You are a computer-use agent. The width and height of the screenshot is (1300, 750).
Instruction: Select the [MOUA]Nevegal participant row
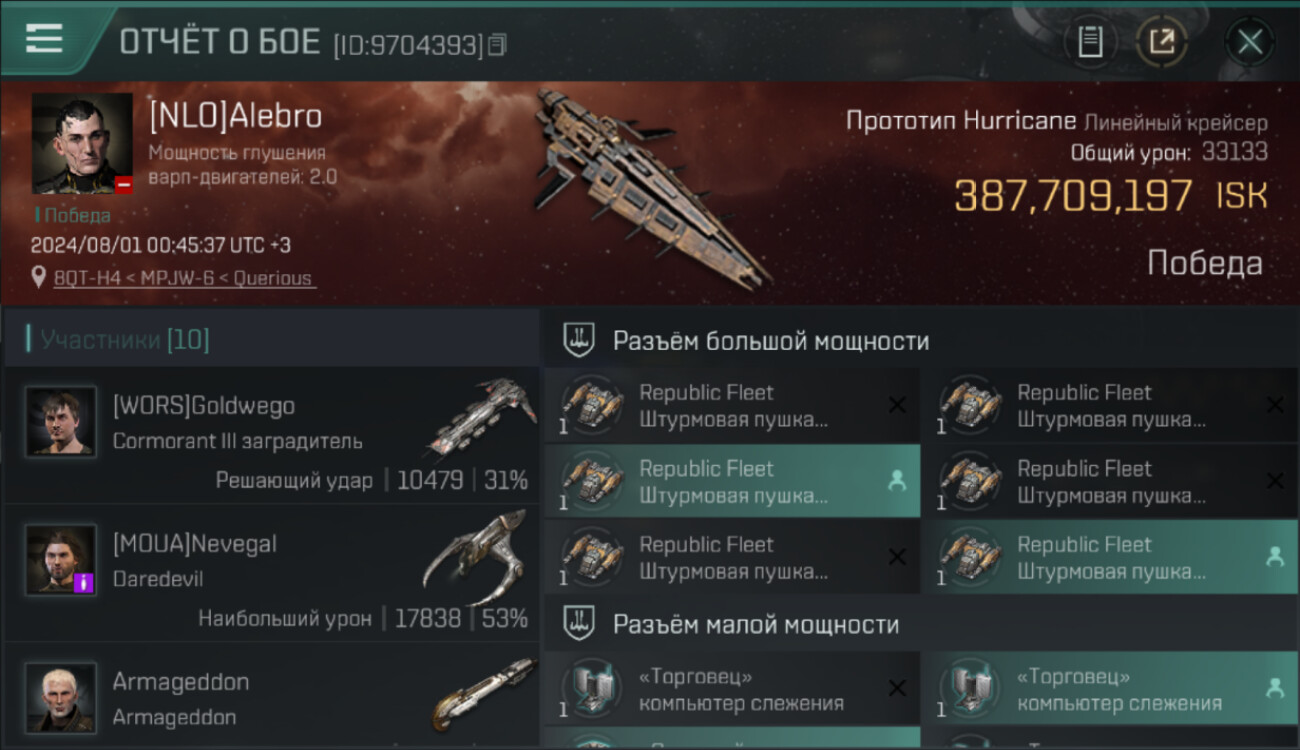pos(272,574)
